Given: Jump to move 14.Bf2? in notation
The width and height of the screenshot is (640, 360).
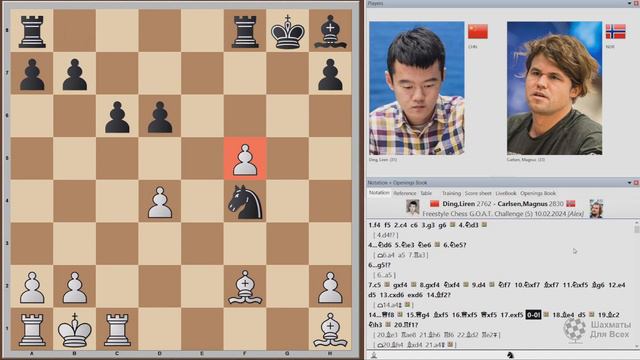Looking at the screenshot, I should coord(438,295).
